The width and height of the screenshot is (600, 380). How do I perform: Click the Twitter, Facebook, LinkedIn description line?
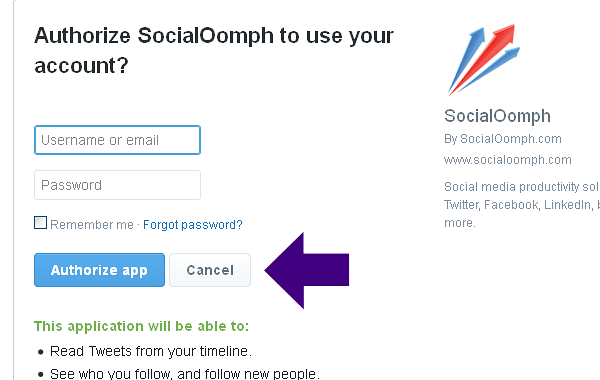tap(522, 205)
